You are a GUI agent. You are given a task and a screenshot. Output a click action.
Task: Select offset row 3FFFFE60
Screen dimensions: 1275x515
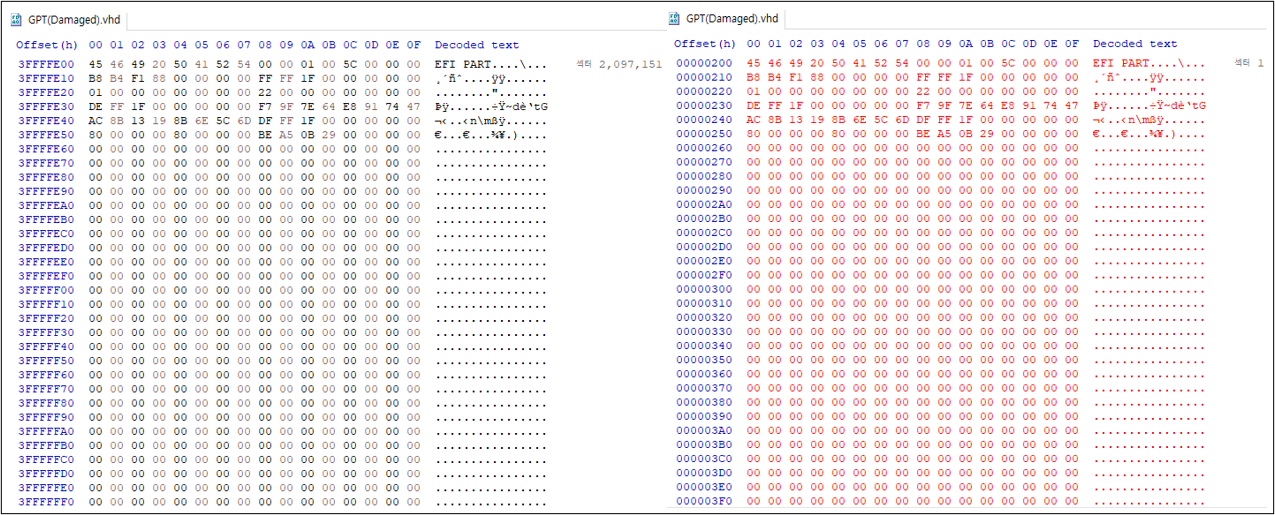[x=283, y=148]
